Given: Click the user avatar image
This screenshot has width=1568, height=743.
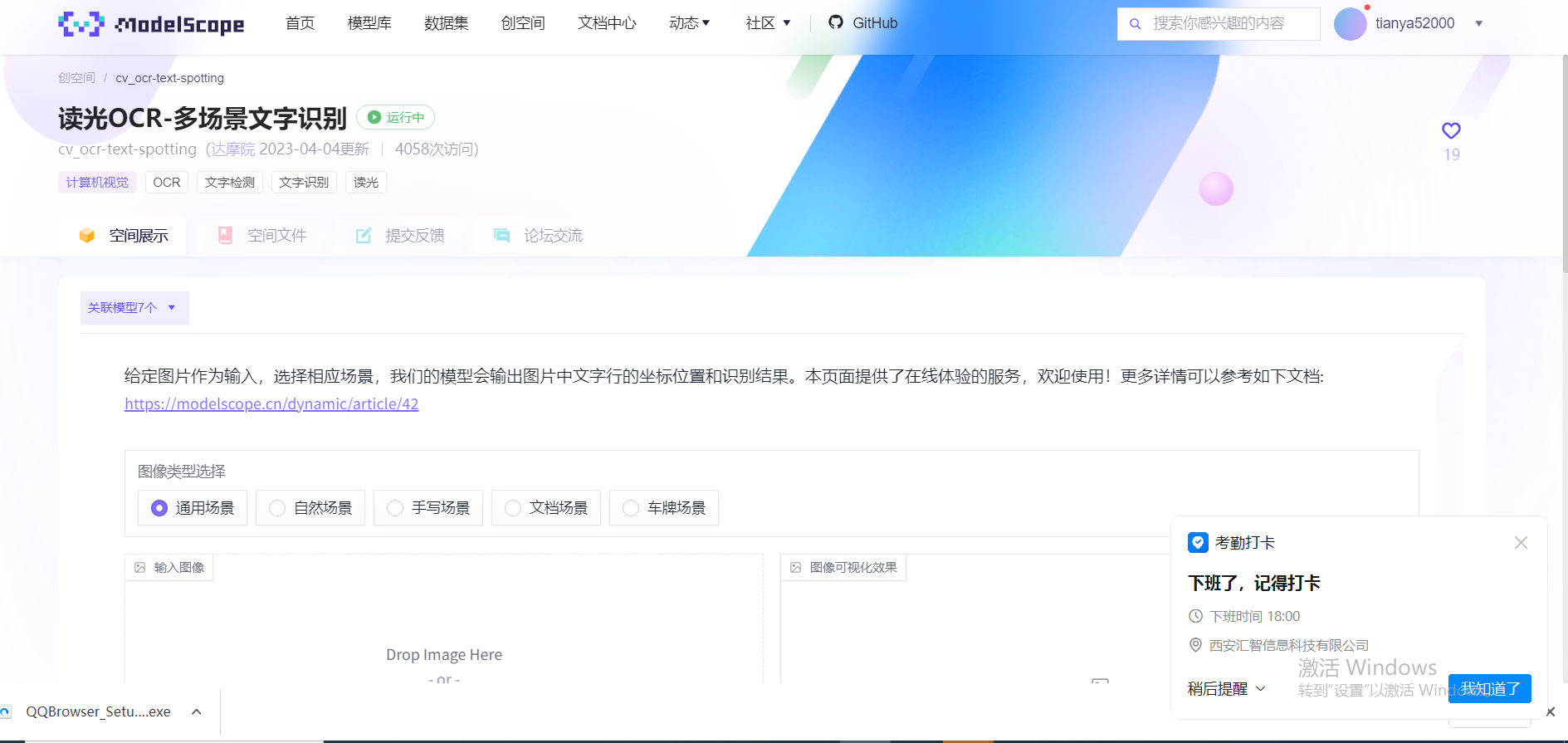Looking at the screenshot, I should click(1350, 23).
